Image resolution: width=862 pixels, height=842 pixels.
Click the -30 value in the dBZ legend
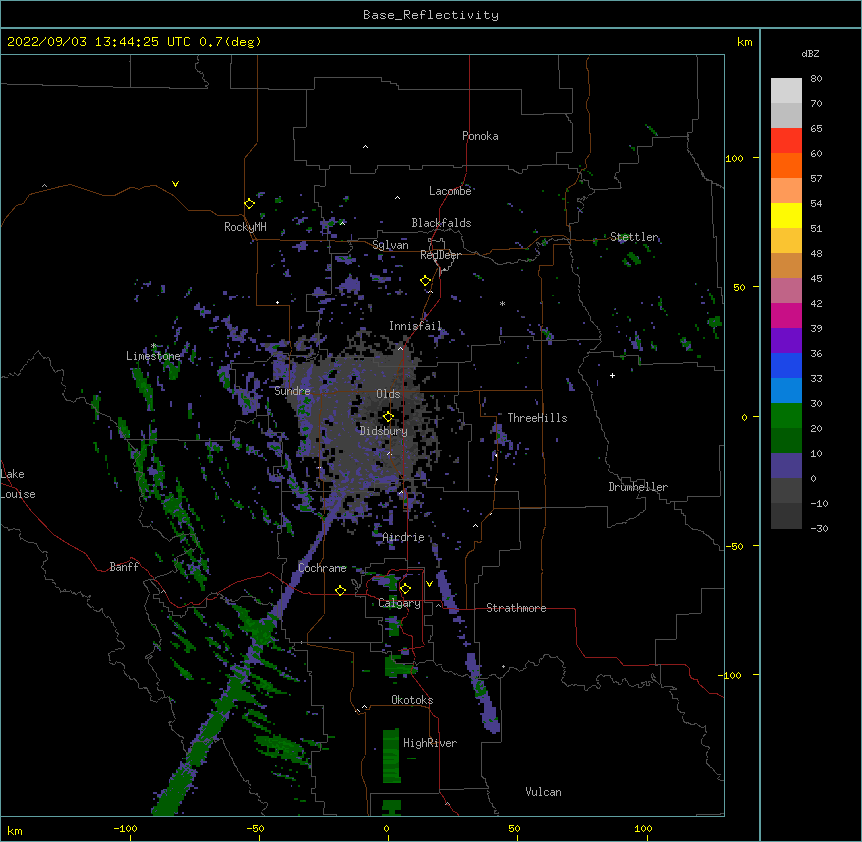point(819,528)
